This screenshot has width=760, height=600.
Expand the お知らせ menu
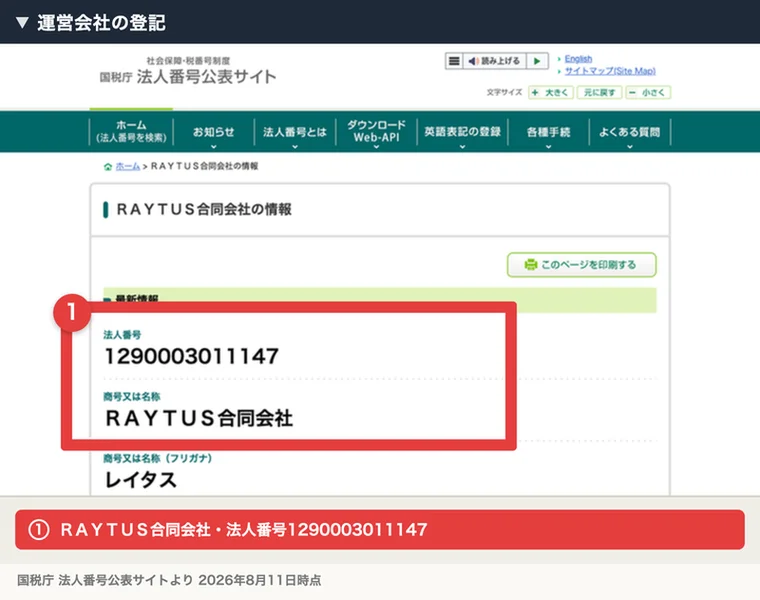pyautogui.click(x=214, y=132)
